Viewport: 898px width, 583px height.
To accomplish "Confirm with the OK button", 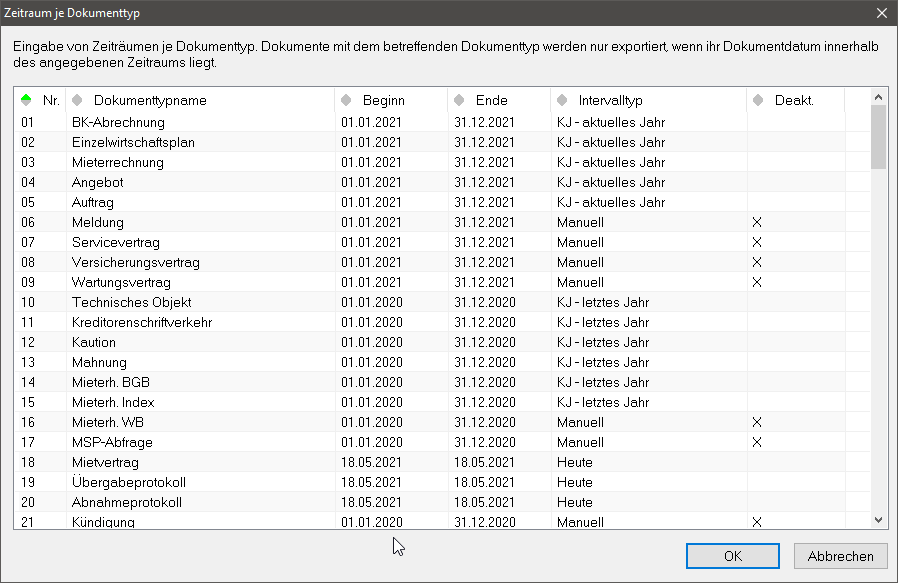I will coord(732,556).
